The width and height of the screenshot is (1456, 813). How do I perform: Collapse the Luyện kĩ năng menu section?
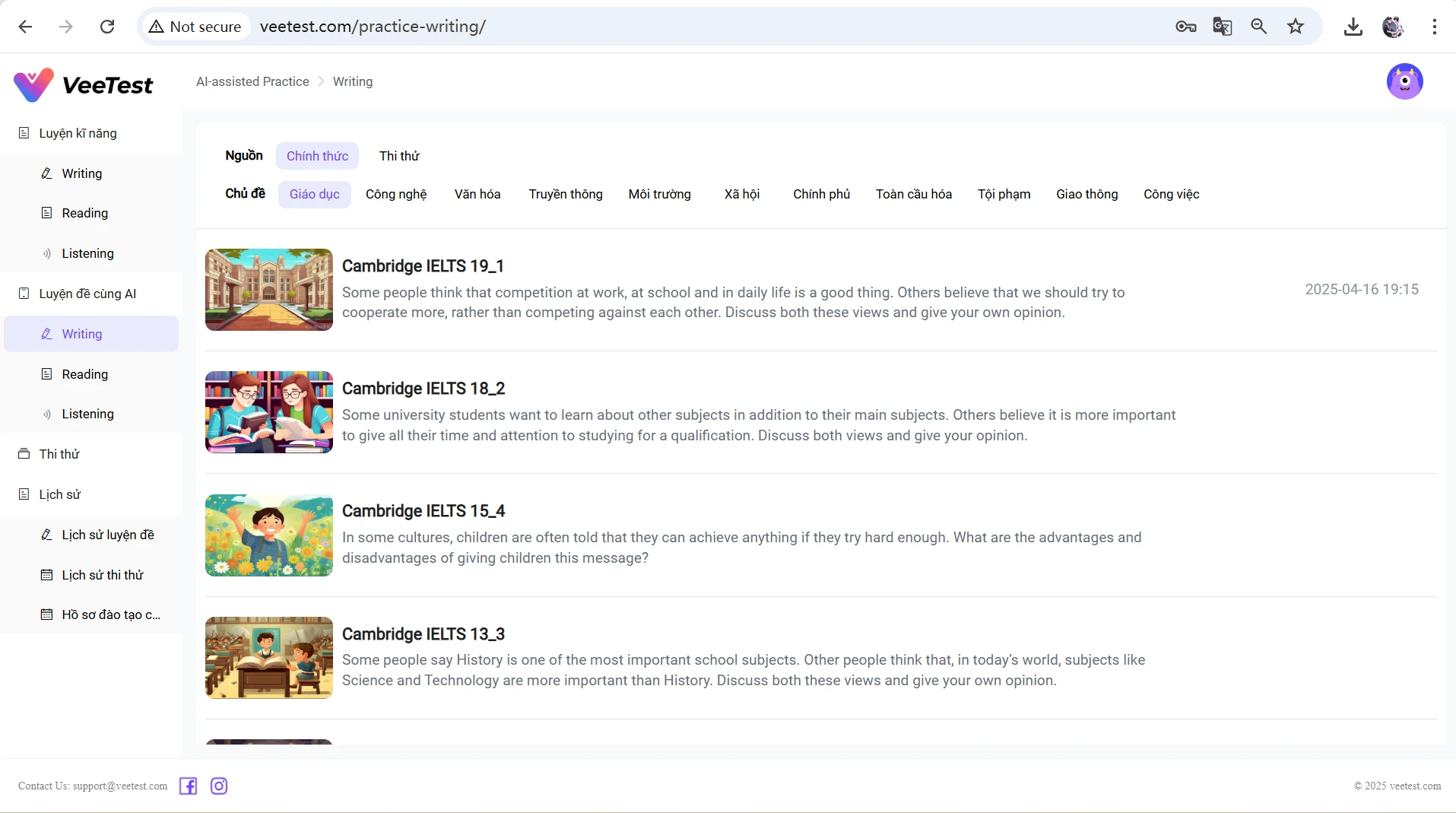point(91,133)
